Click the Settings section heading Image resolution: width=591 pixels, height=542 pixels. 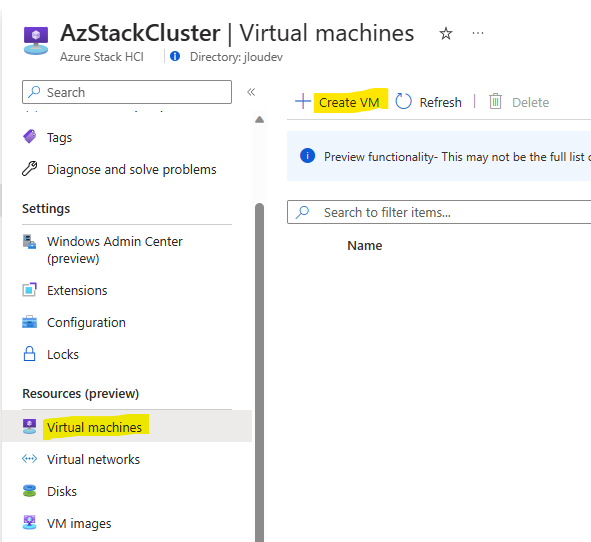46,208
